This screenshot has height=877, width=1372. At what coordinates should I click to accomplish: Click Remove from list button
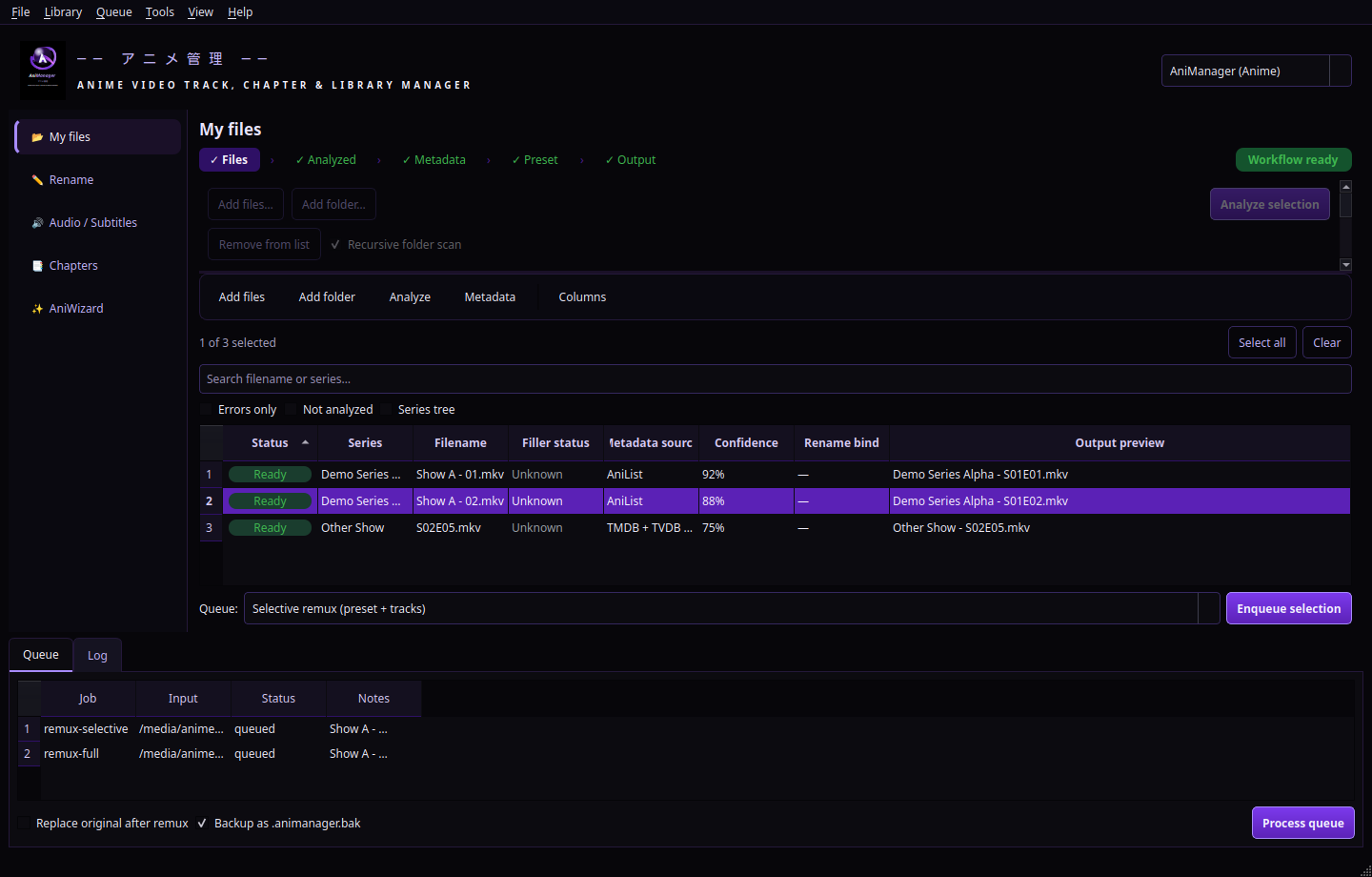264,245
